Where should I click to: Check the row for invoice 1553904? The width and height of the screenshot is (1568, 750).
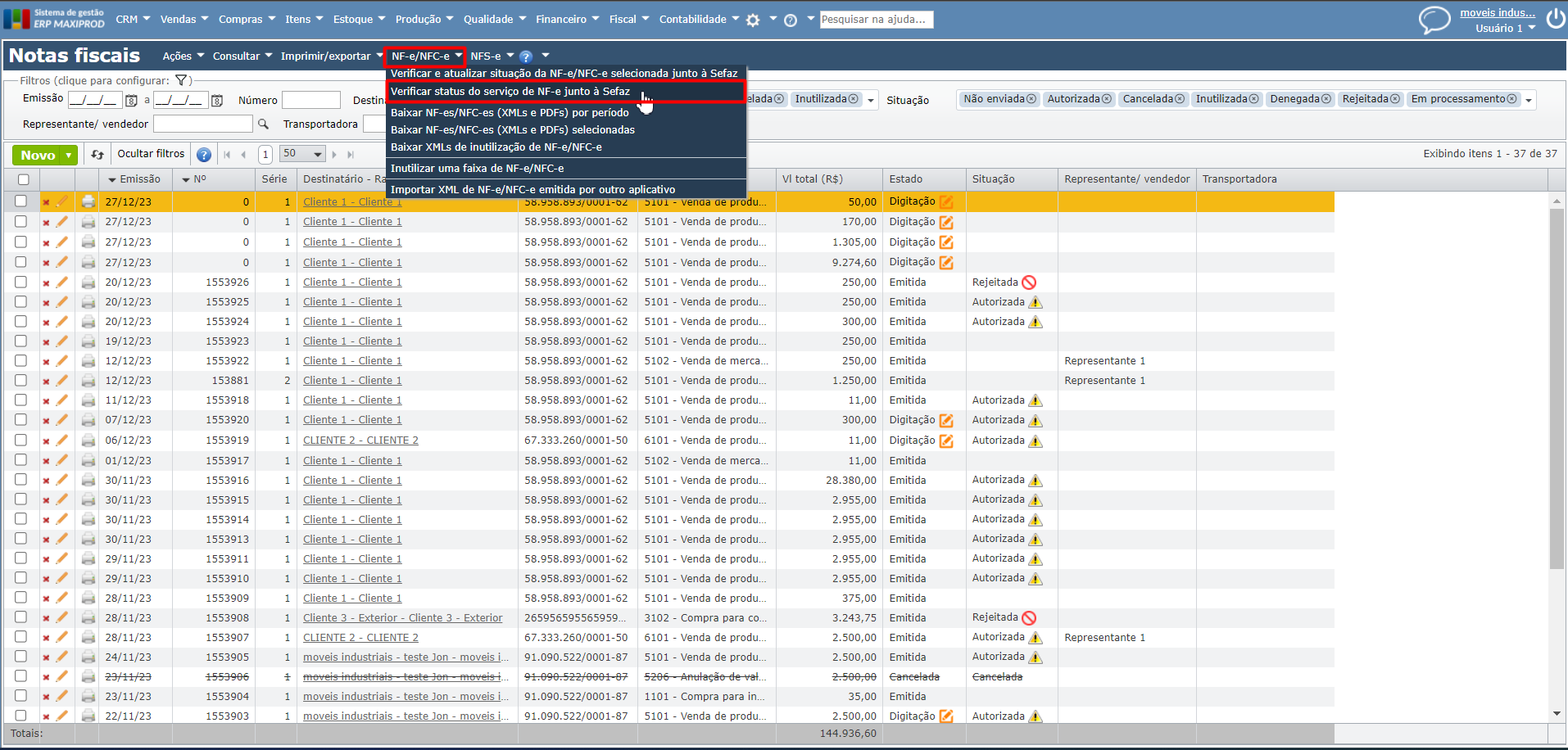coord(20,696)
